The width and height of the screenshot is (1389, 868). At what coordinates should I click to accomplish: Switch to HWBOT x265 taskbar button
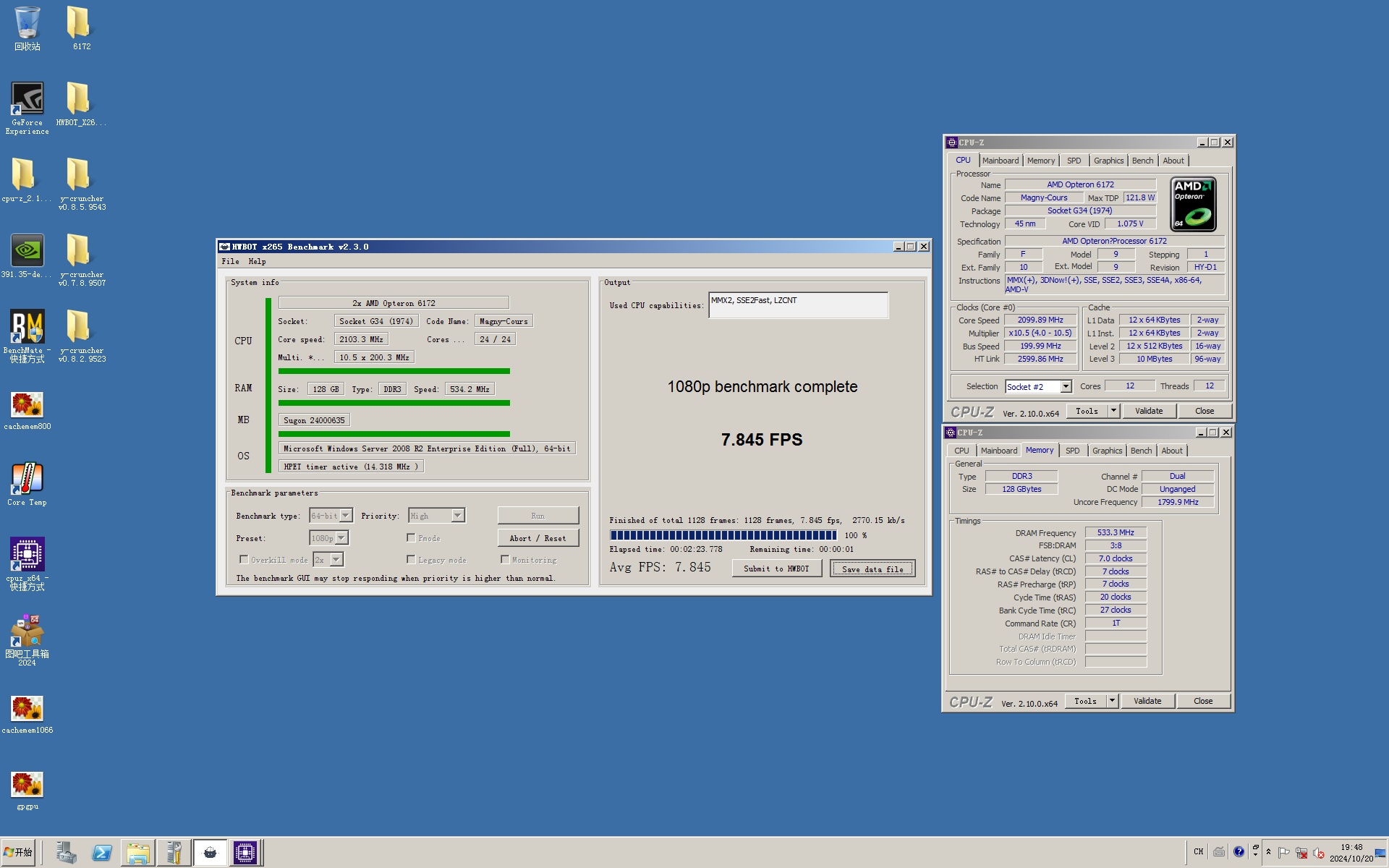[210, 853]
